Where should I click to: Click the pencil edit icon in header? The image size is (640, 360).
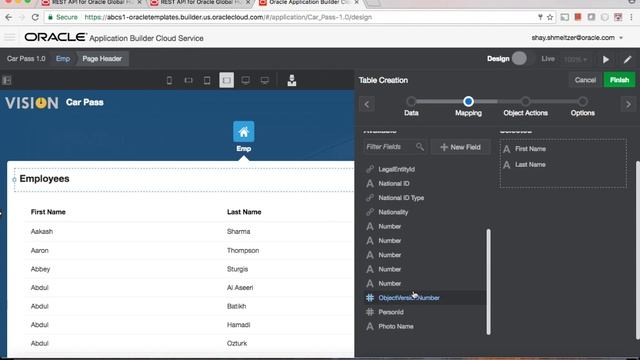point(628,60)
